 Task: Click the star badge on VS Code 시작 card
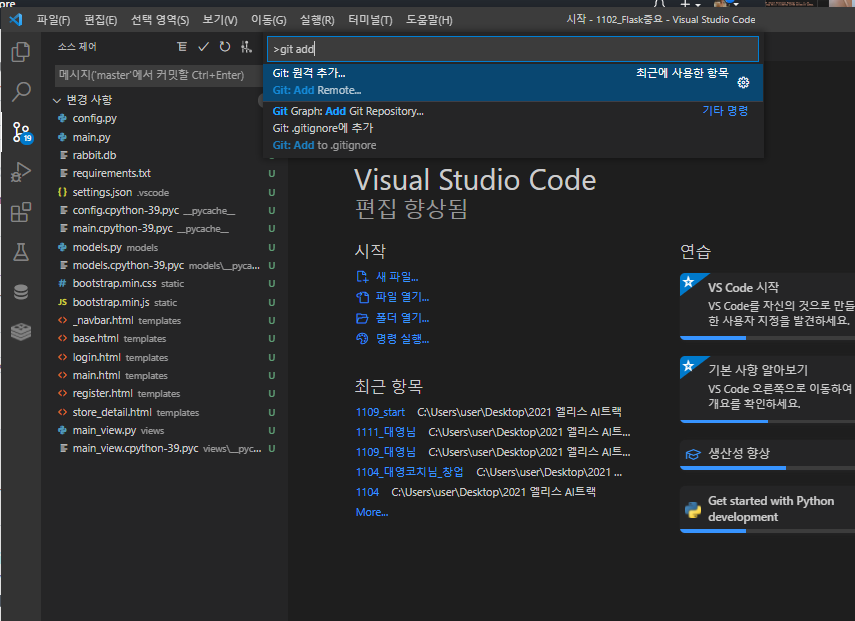click(688, 282)
